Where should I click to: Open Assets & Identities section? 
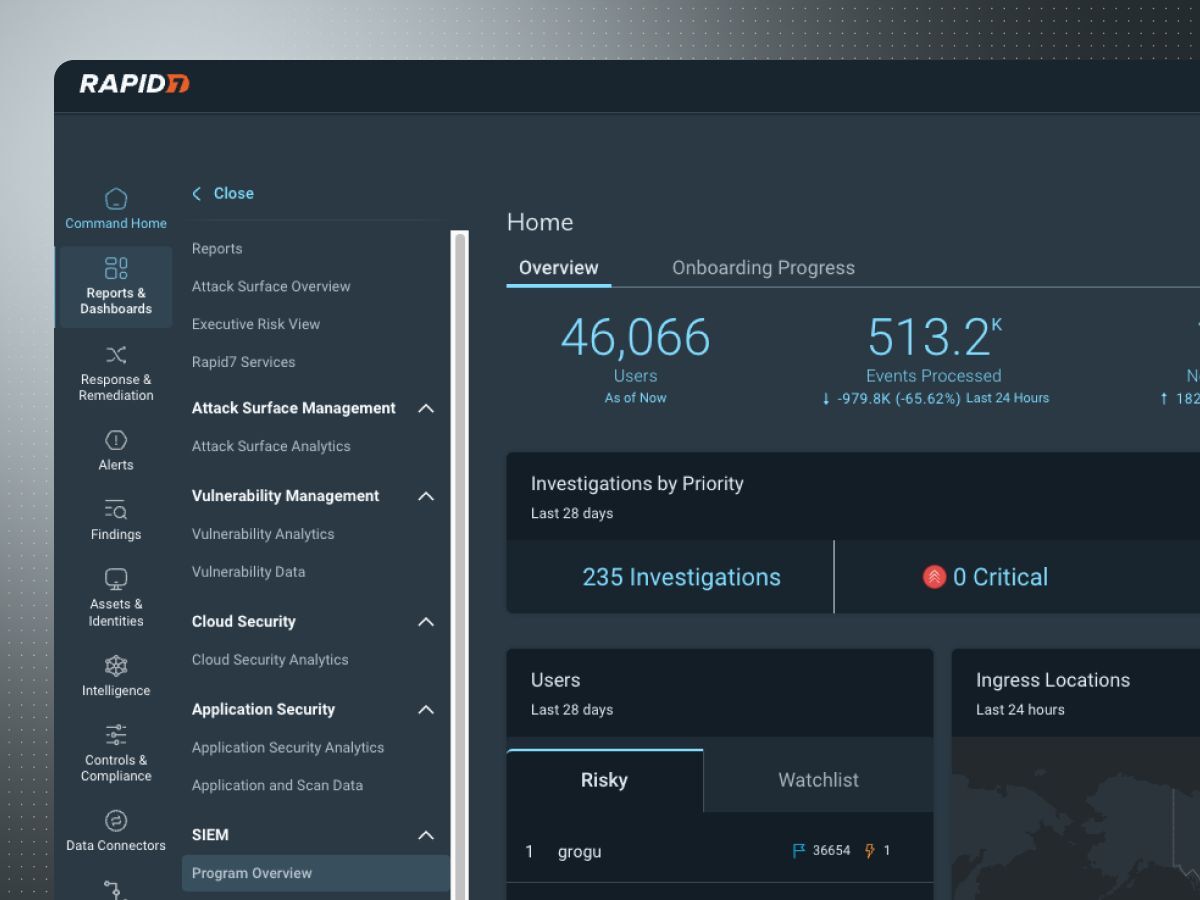coord(116,596)
